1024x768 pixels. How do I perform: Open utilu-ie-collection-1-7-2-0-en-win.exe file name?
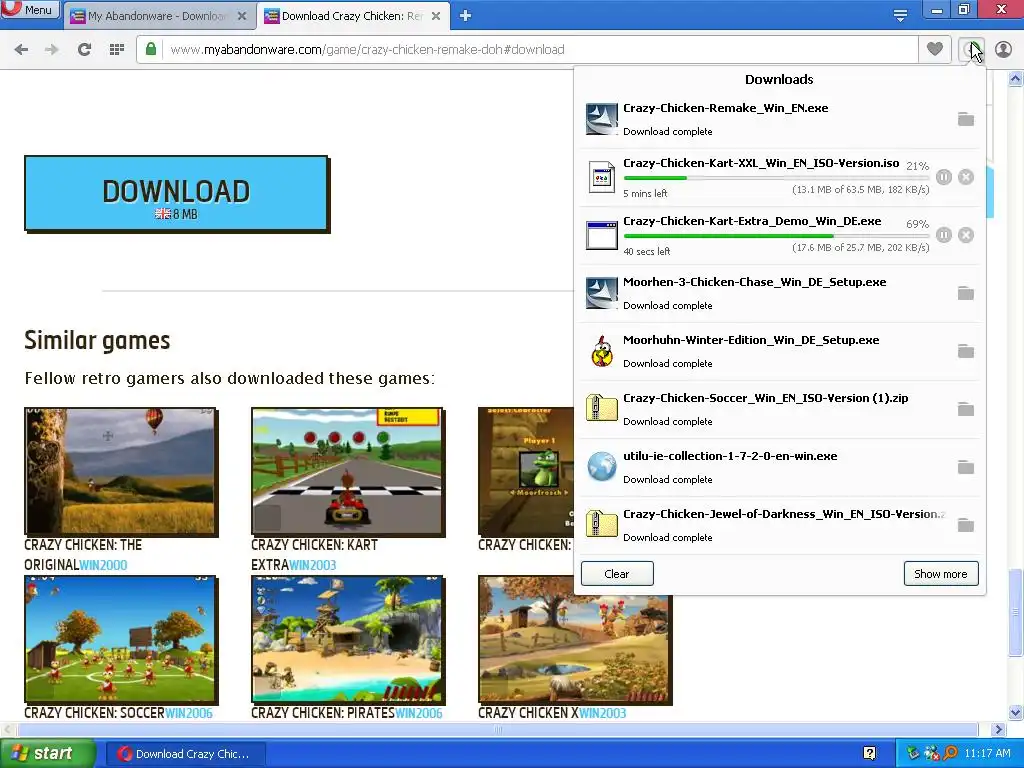tap(730, 456)
